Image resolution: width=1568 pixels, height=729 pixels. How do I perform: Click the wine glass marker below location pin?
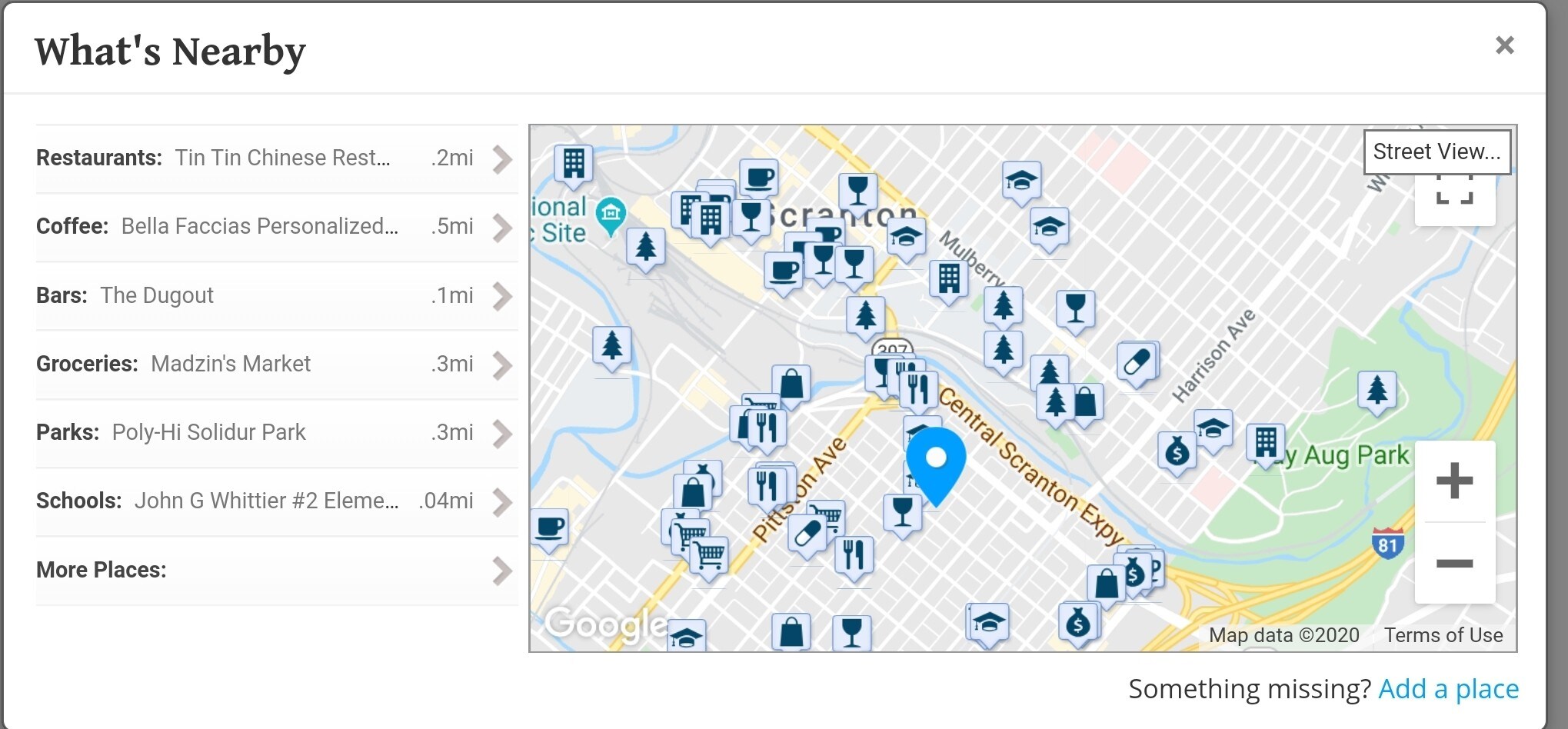(902, 512)
